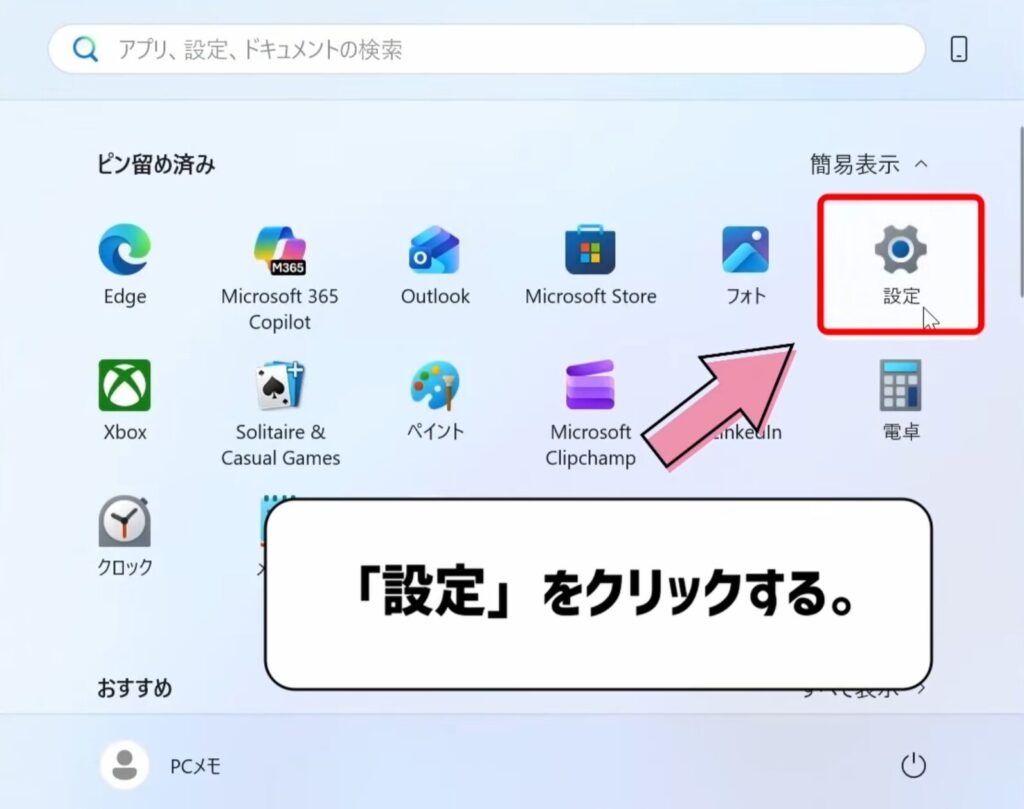Open the Microsoft Edge browser
Screen dimensions: 1024x809
coord(122,252)
